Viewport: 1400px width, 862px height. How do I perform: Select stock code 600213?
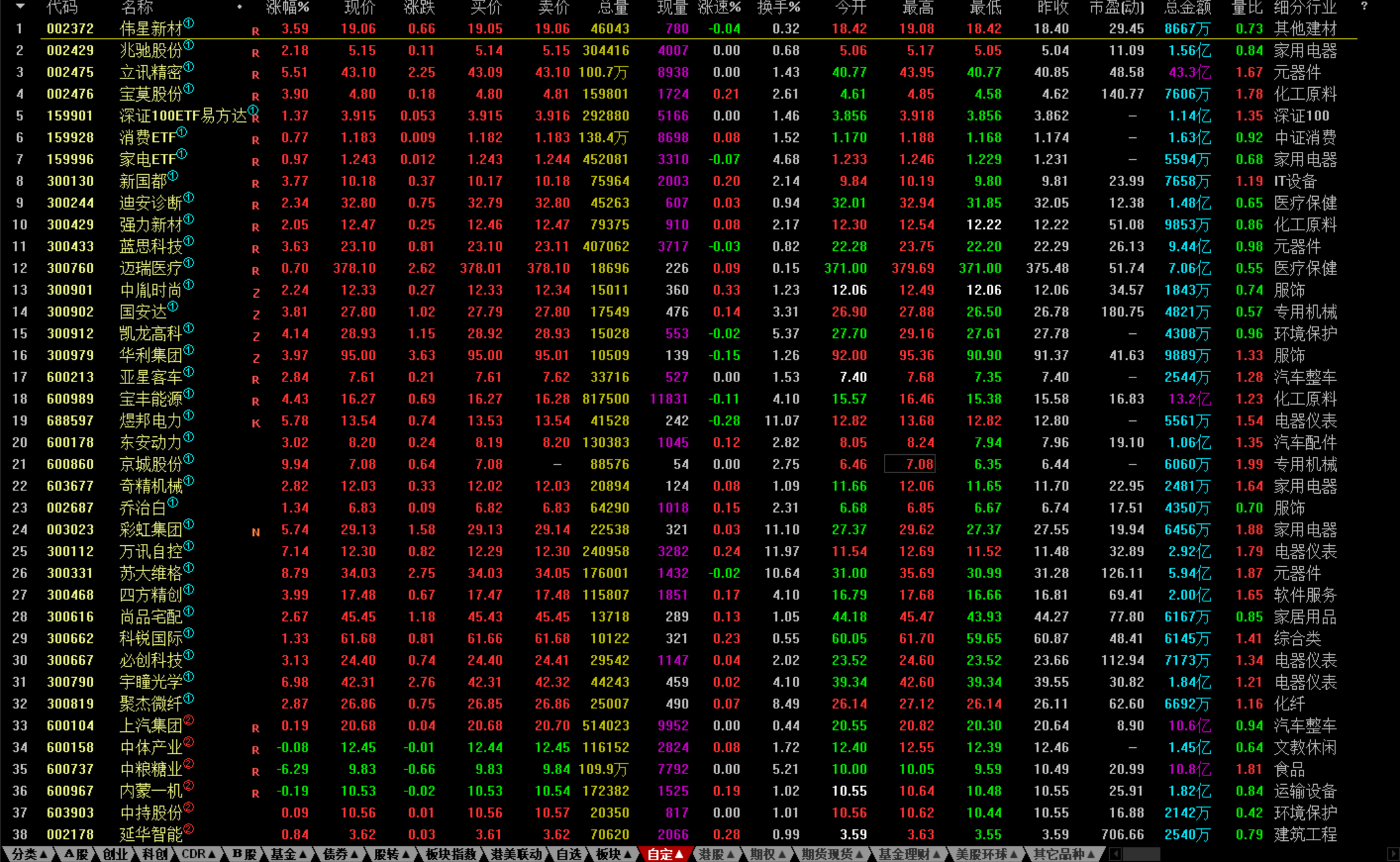71,377
